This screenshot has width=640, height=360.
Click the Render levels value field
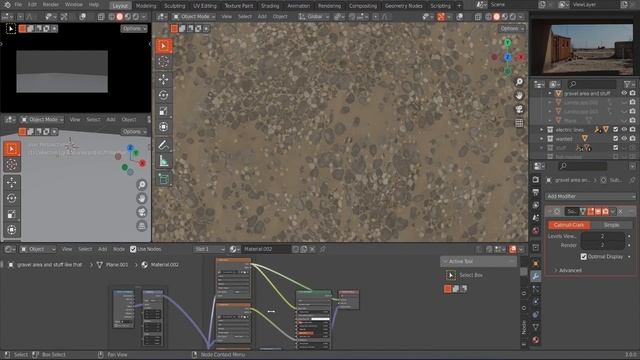click(602, 245)
